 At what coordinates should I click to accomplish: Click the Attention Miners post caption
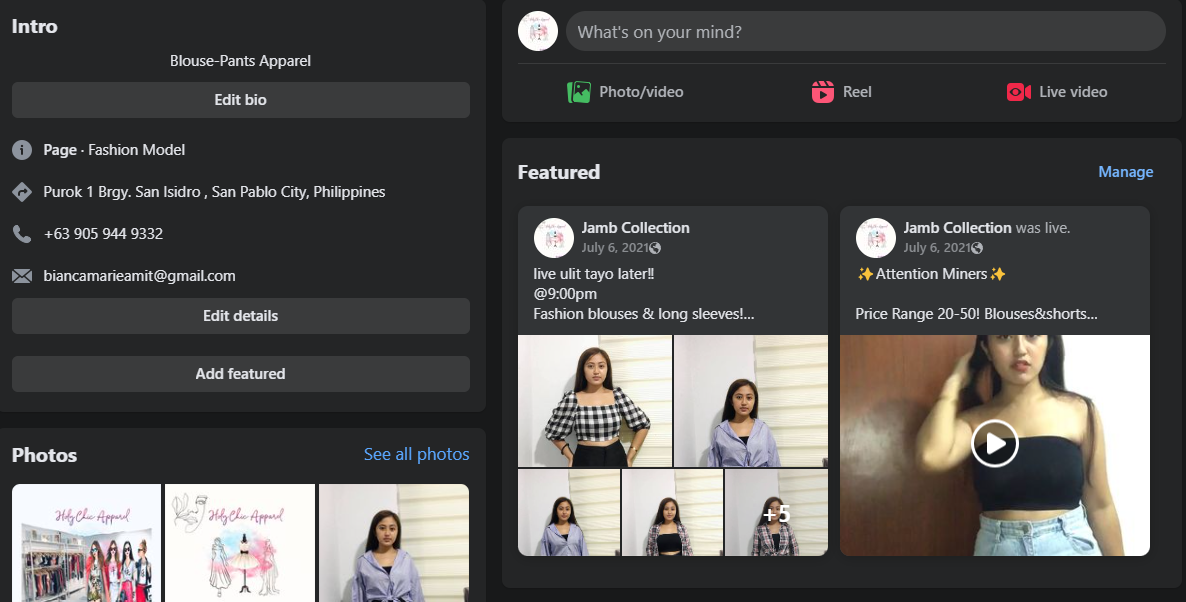click(x=931, y=274)
